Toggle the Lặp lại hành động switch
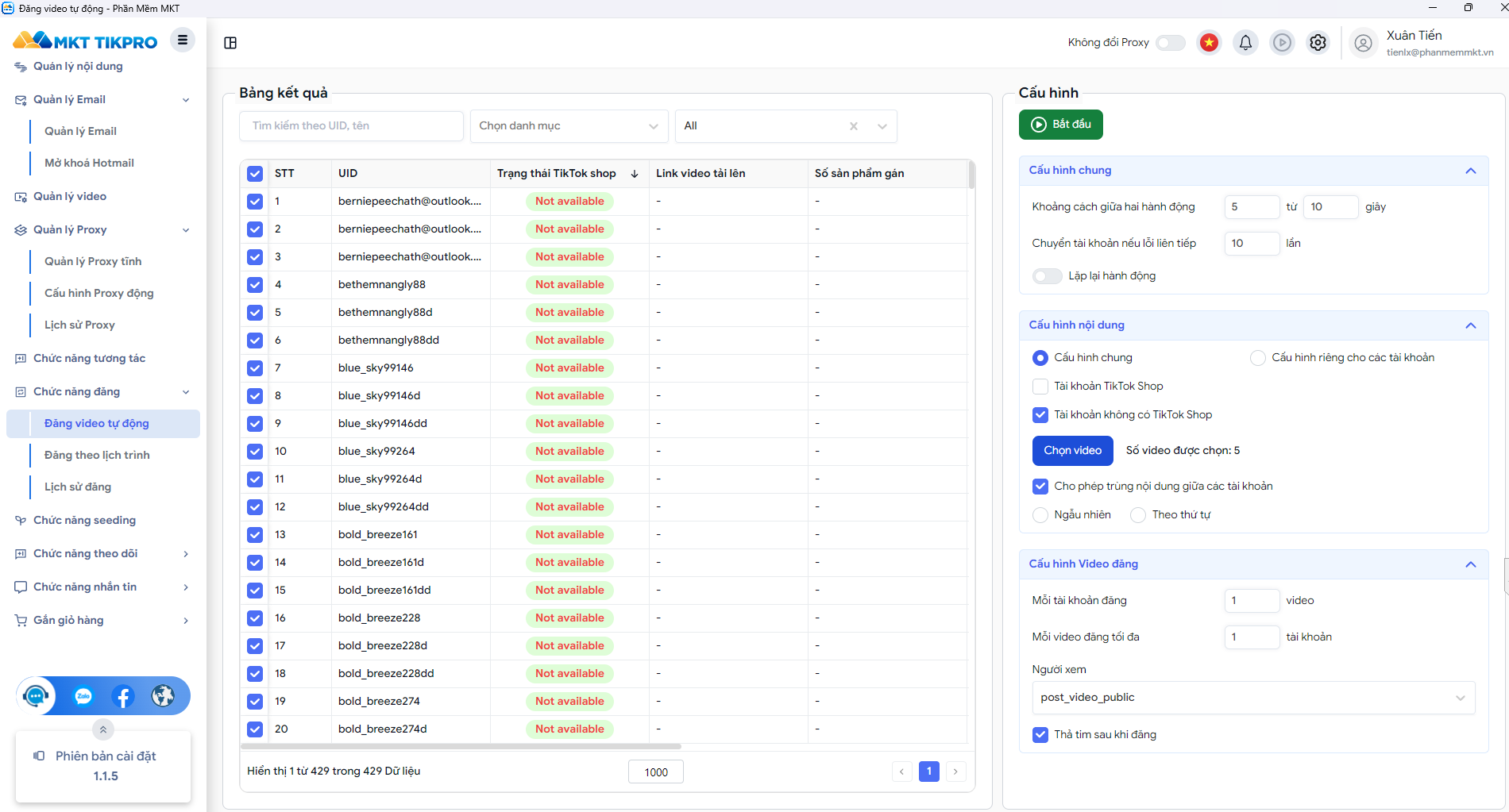Viewport: 1509px width, 812px height. point(1047,276)
